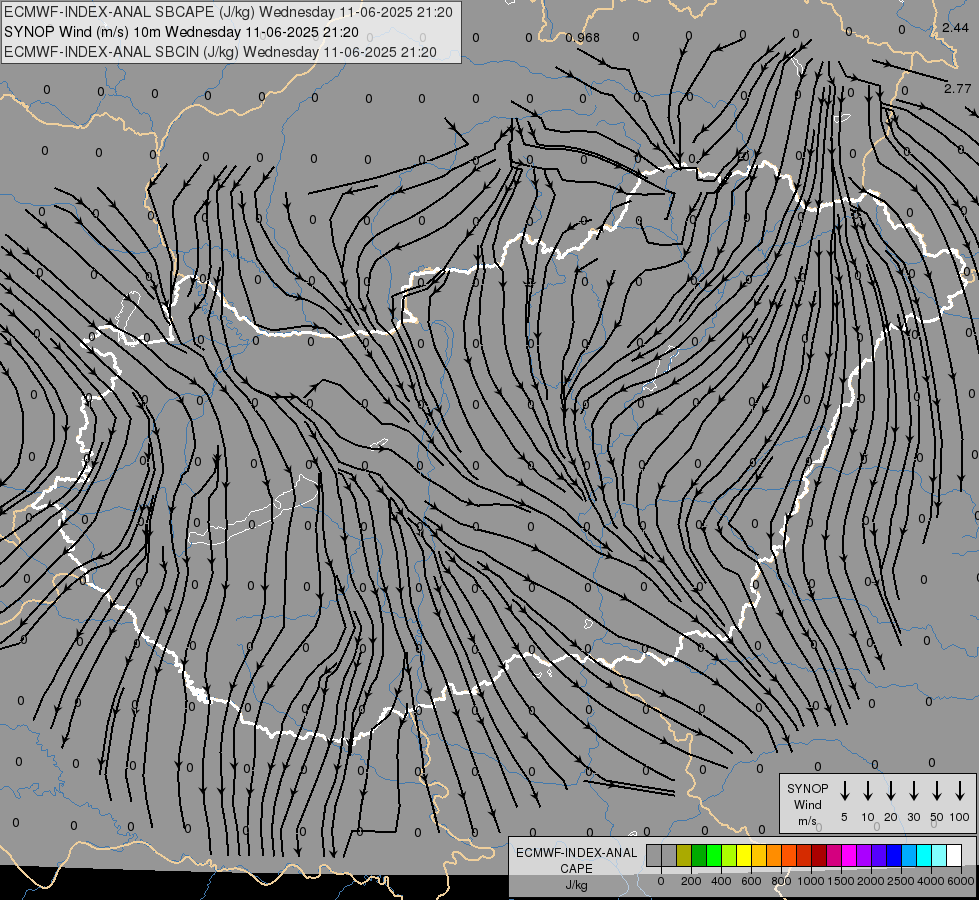The height and width of the screenshot is (900, 979).
Task: Select the purple swatch left of 2000 tick
Action: (x=863, y=855)
